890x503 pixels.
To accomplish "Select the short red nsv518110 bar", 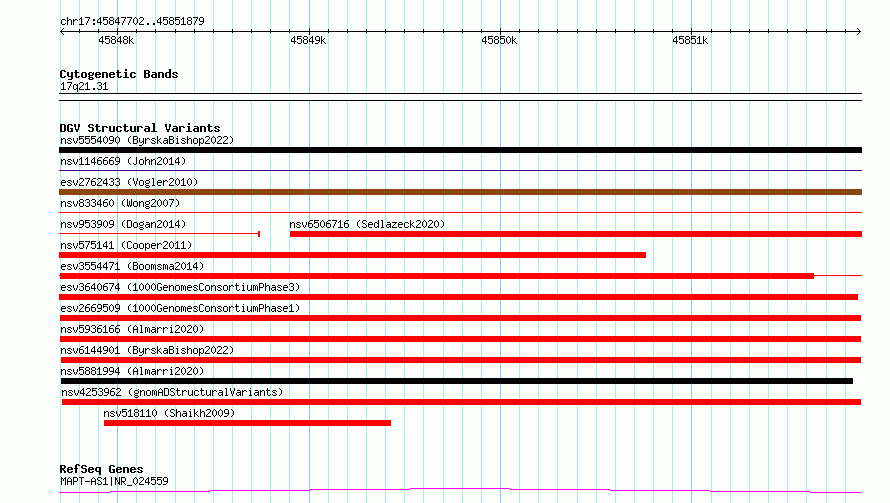I will coord(247,423).
